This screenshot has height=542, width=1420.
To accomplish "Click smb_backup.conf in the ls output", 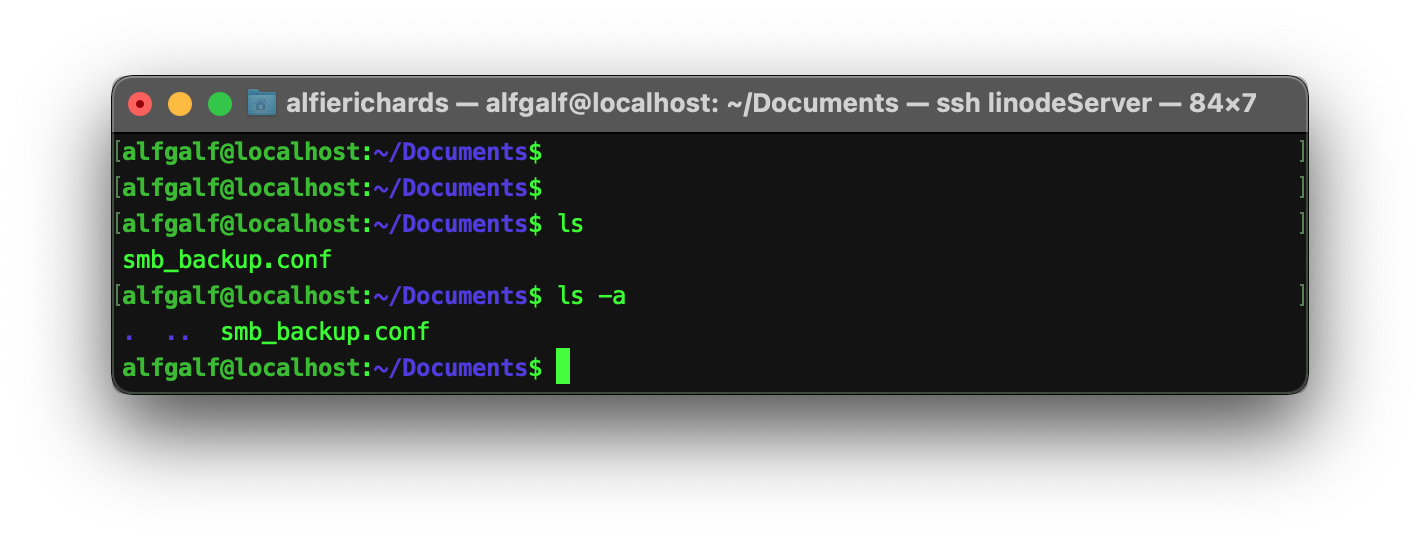I will (x=227, y=261).
